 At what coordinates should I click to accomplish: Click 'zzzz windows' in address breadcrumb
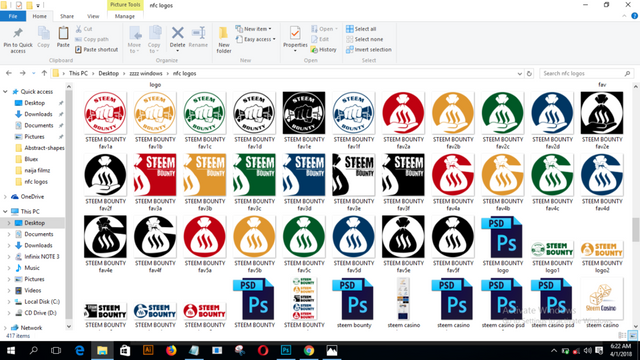146,73
